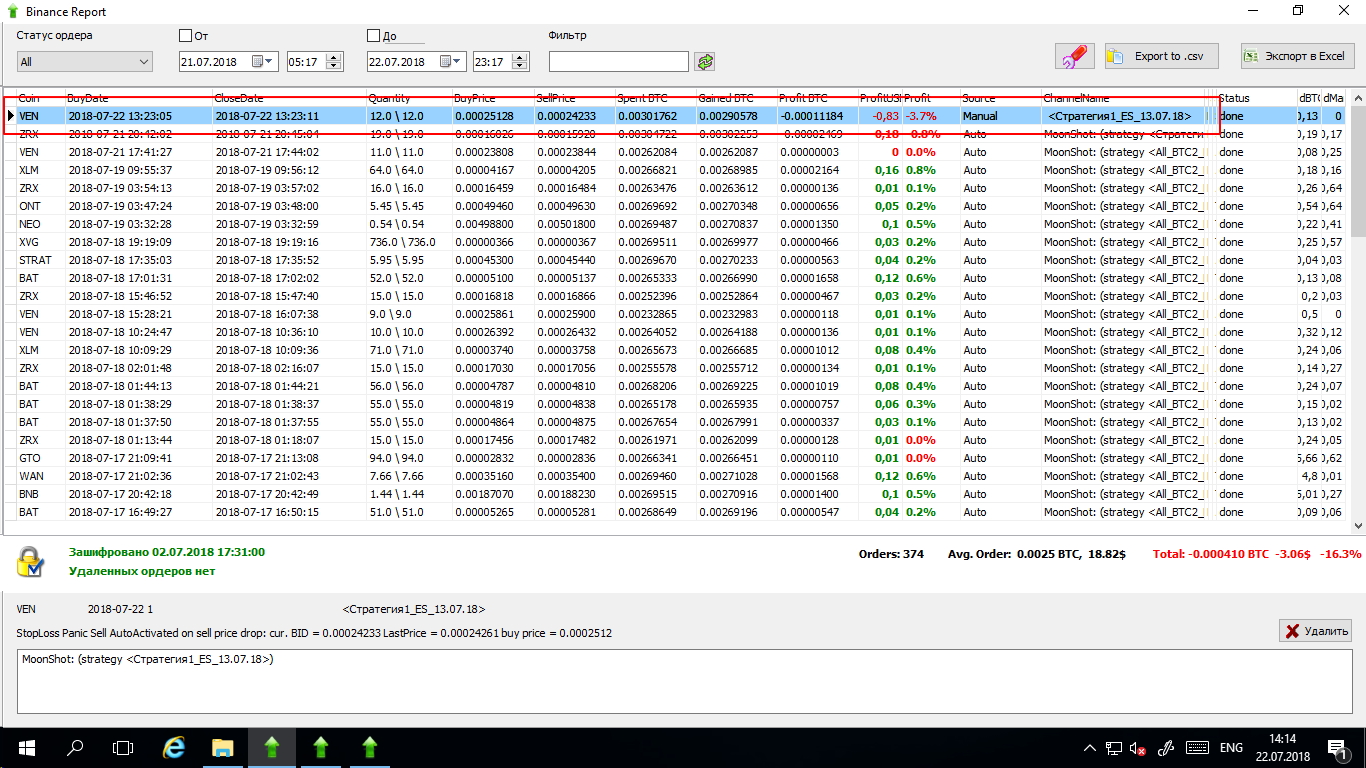
Task: Enable the До end date checkbox
Action: [x=374, y=36]
